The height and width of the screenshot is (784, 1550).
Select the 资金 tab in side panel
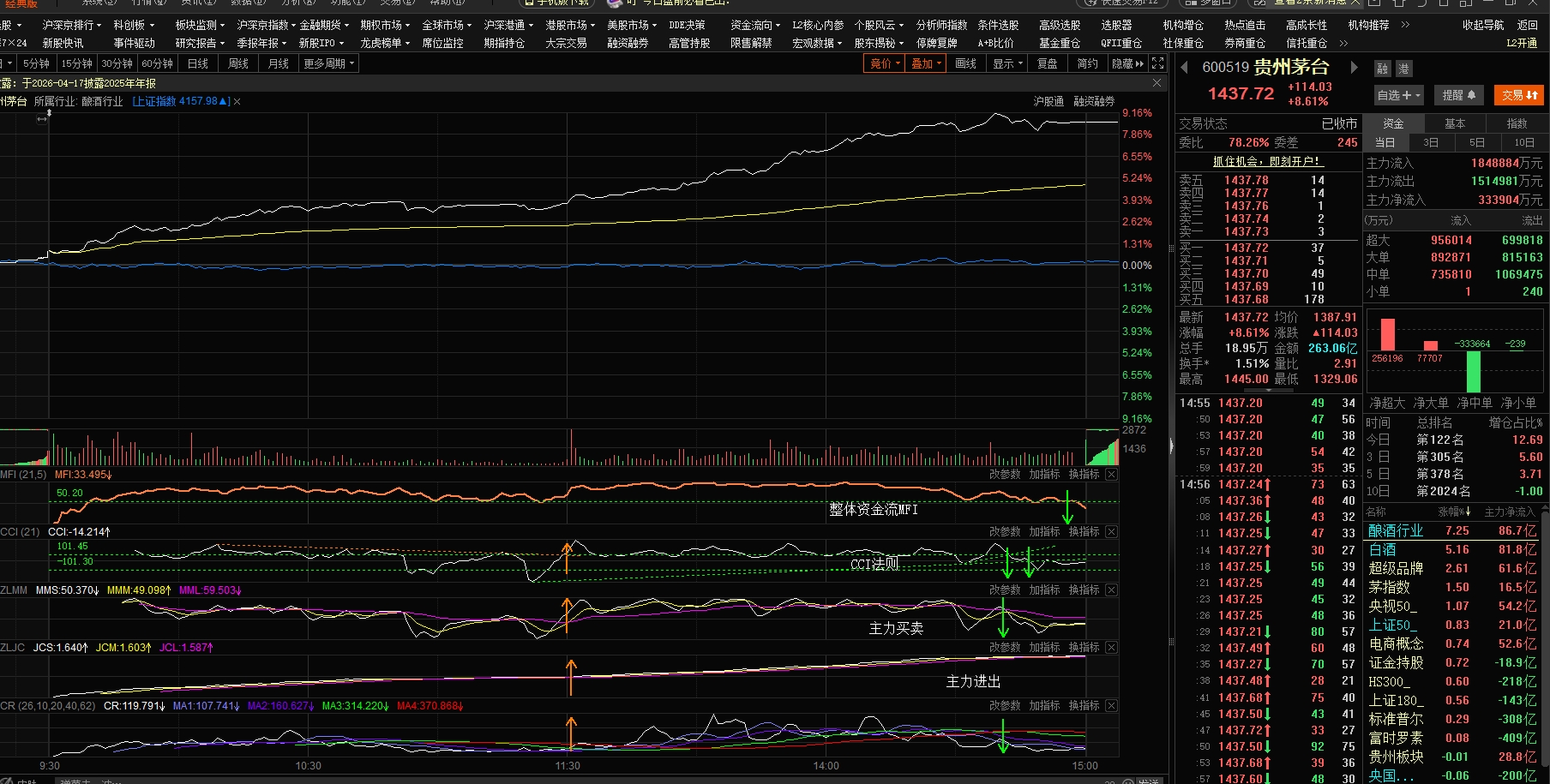[1393, 123]
